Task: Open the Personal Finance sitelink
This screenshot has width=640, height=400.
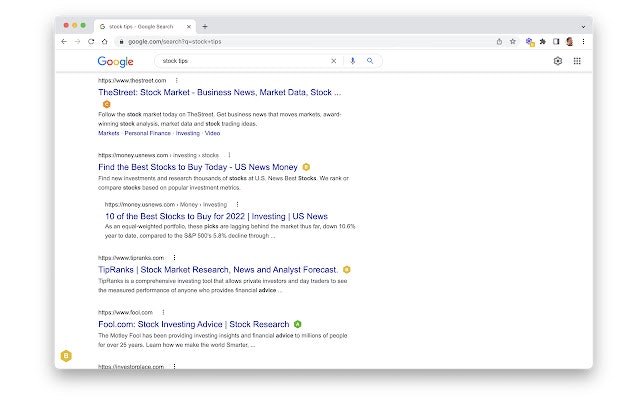Action: pos(147,133)
